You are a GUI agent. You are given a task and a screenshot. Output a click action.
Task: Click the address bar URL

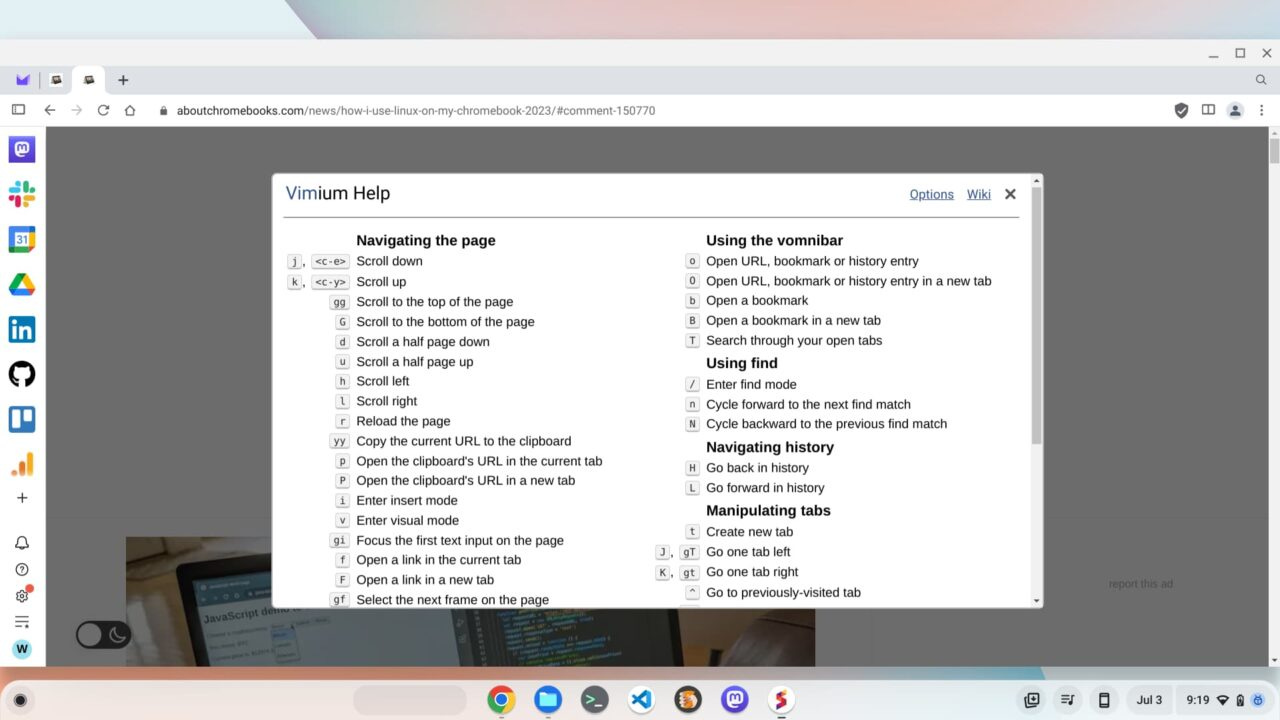coord(416,110)
